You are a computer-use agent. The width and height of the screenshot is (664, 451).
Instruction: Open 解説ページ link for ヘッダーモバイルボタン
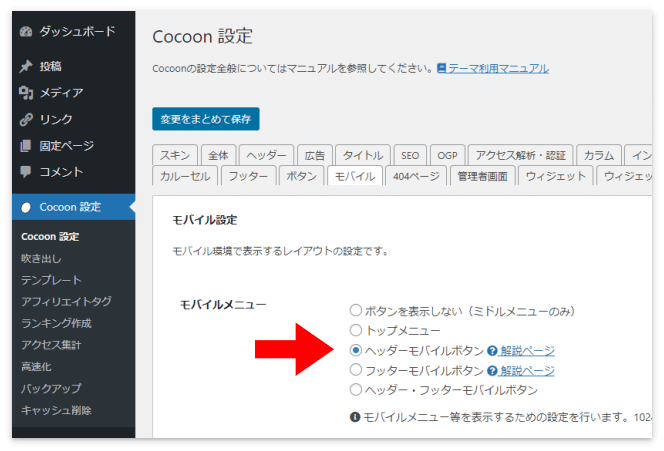527,351
